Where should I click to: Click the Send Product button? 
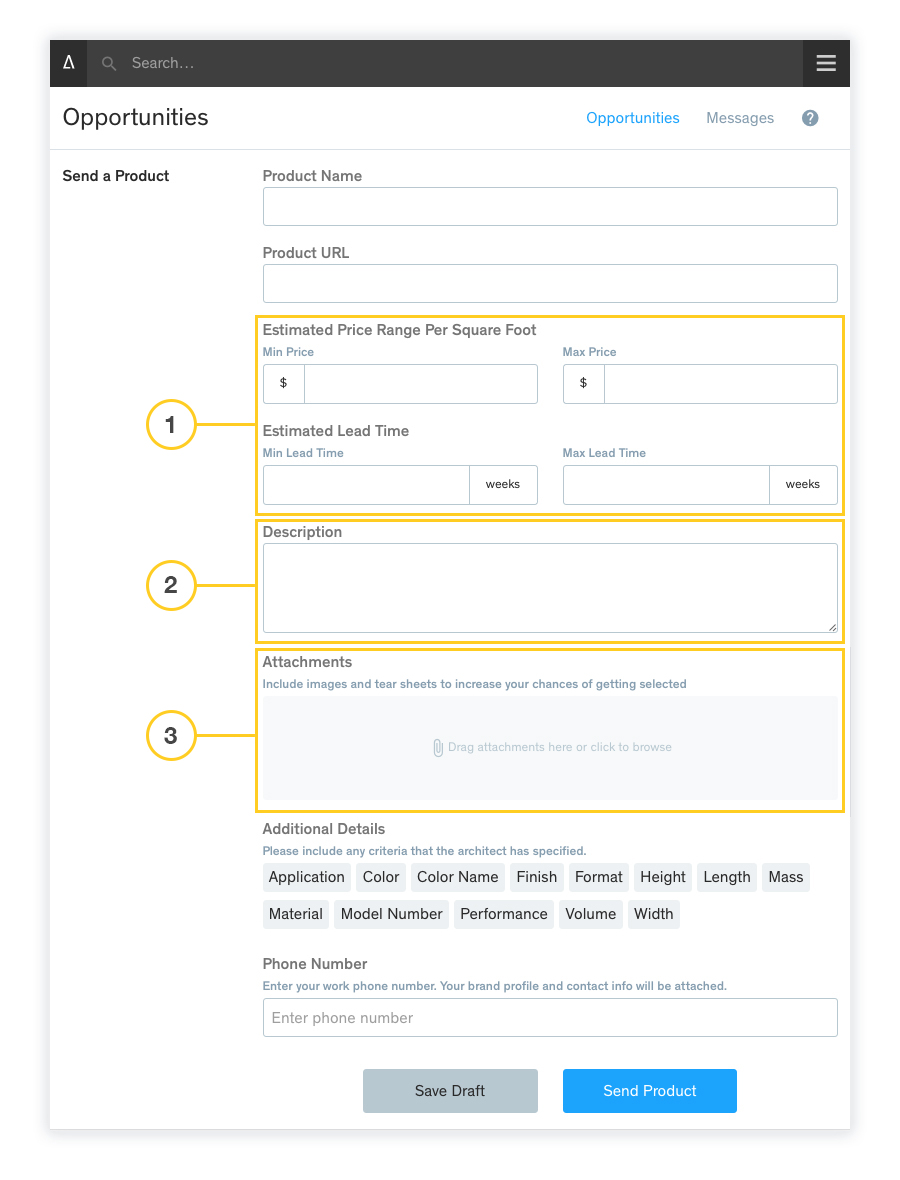tap(649, 1091)
